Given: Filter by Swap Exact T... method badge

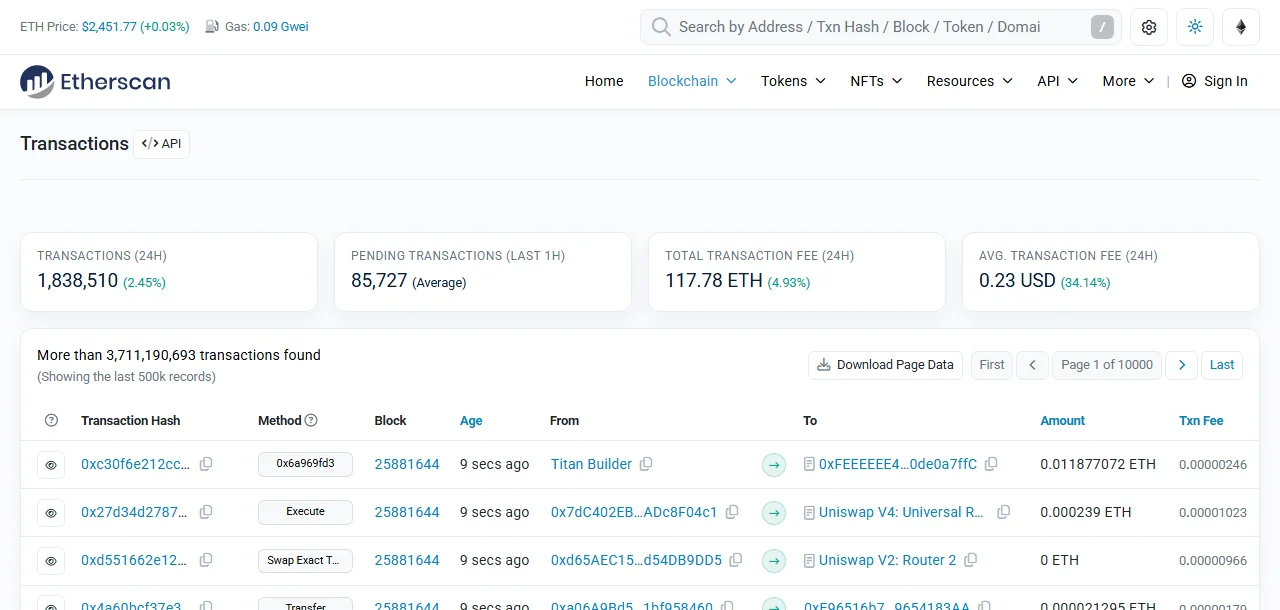Looking at the screenshot, I should point(305,560).
